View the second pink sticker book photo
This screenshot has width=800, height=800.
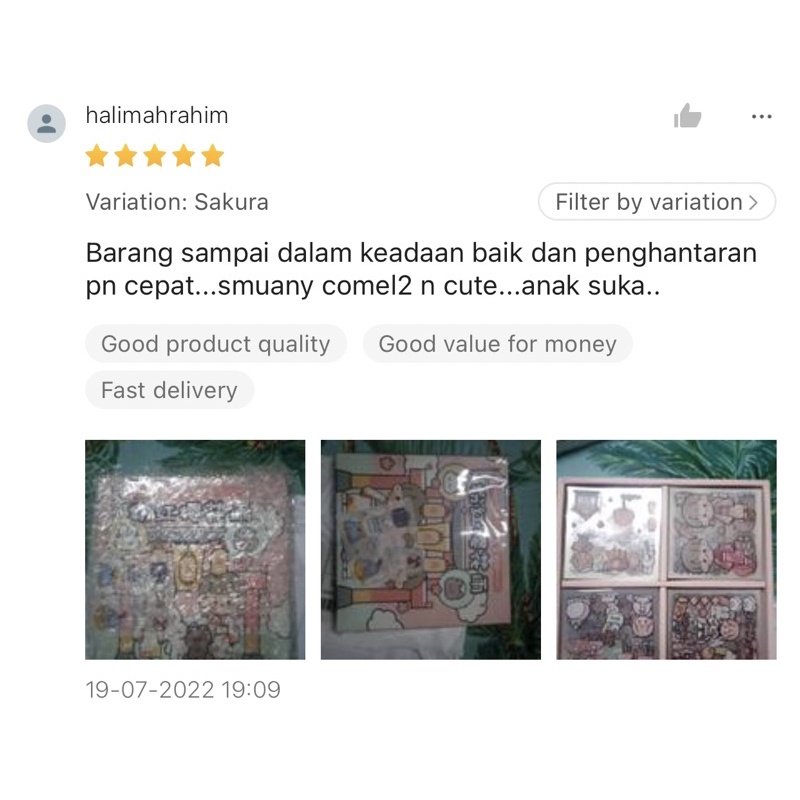coord(431,549)
